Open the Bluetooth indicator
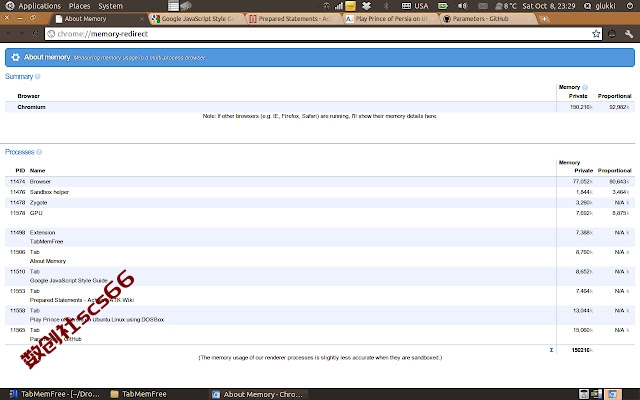This screenshot has height=400, width=640. pyautogui.click(x=386, y=6)
